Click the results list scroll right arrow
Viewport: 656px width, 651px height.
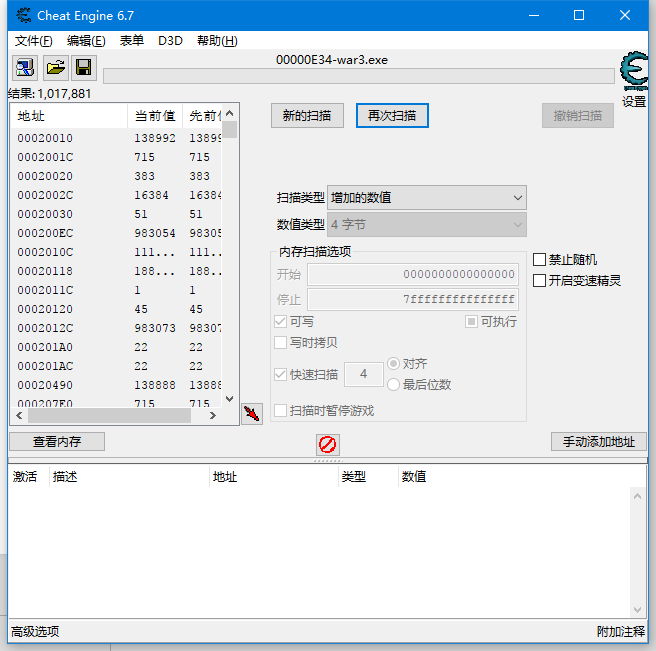pos(213,415)
